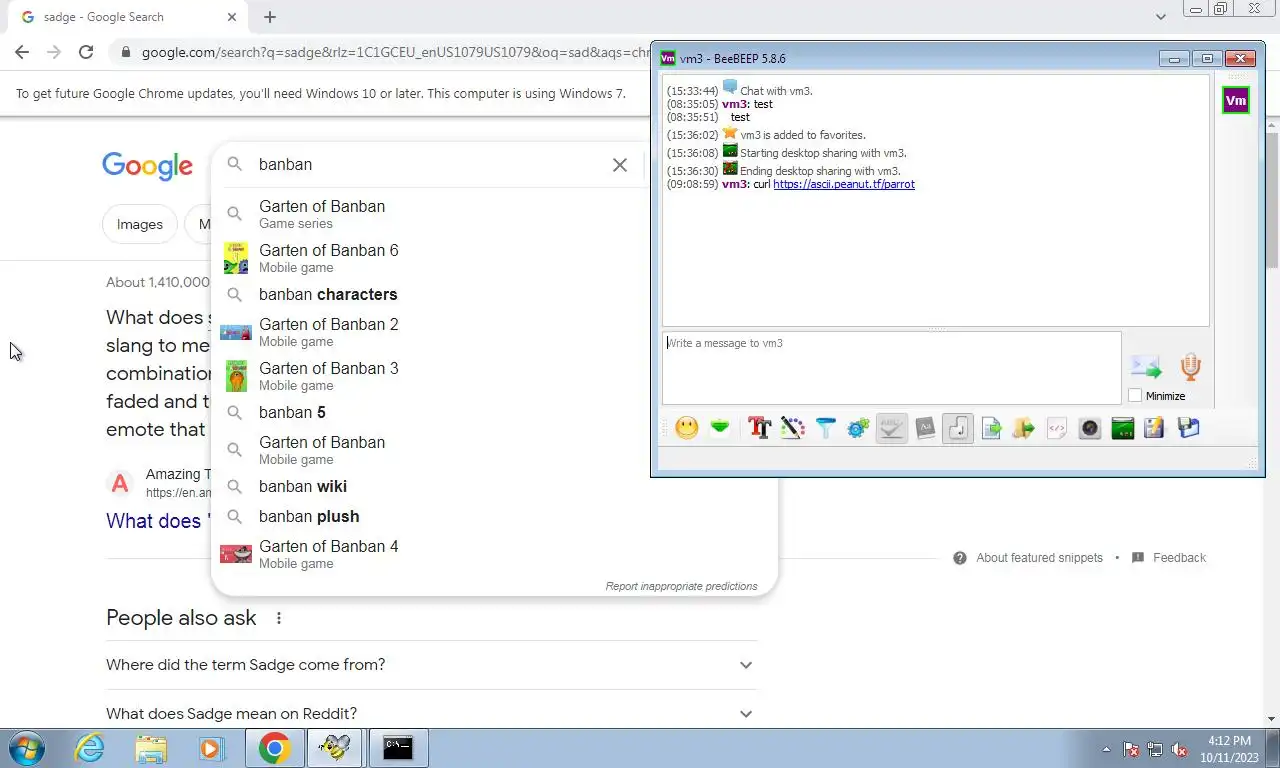Click the camera screenshot icon in BeeBEEP
This screenshot has height=768, width=1280.
(x=1090, y=428)
